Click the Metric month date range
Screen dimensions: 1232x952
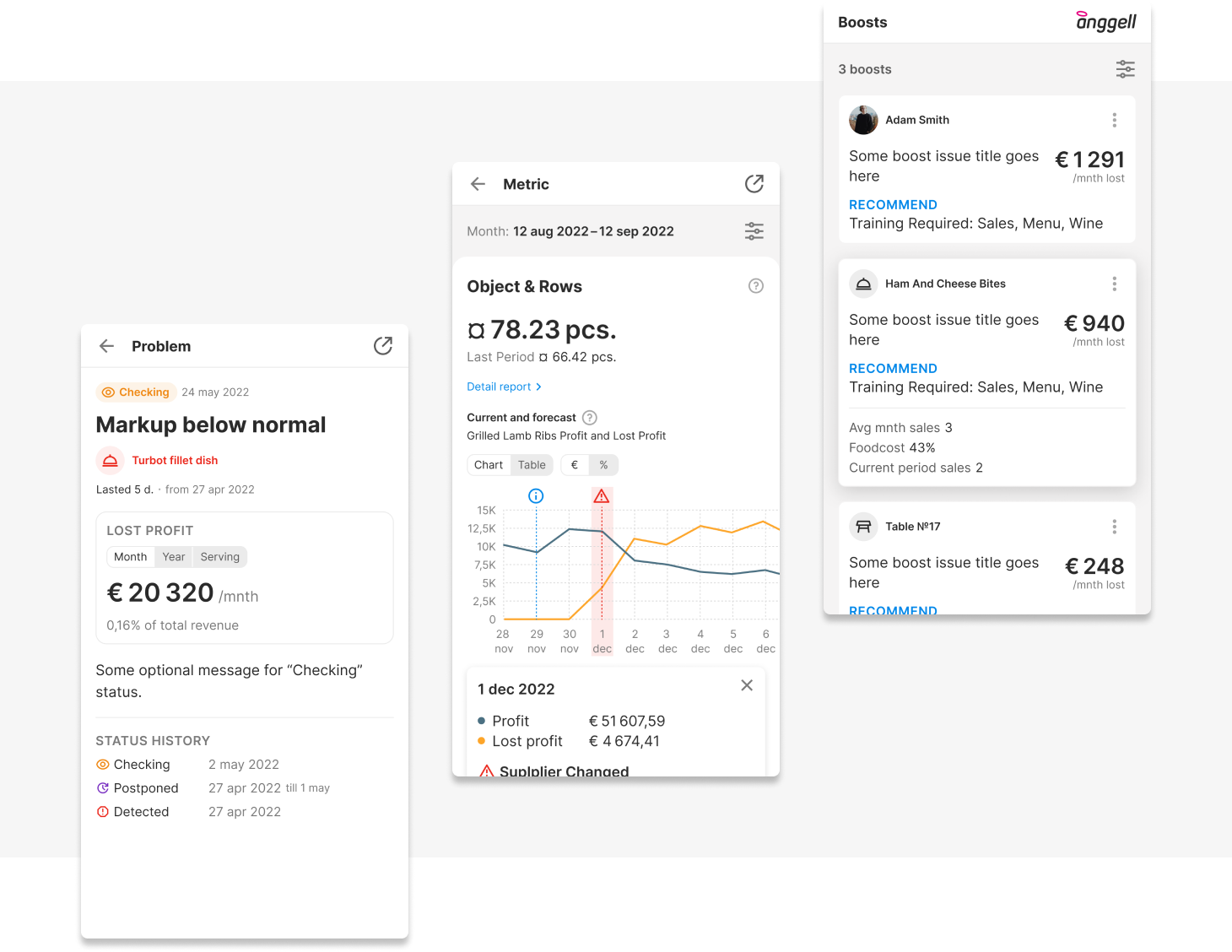pos(593,231)
